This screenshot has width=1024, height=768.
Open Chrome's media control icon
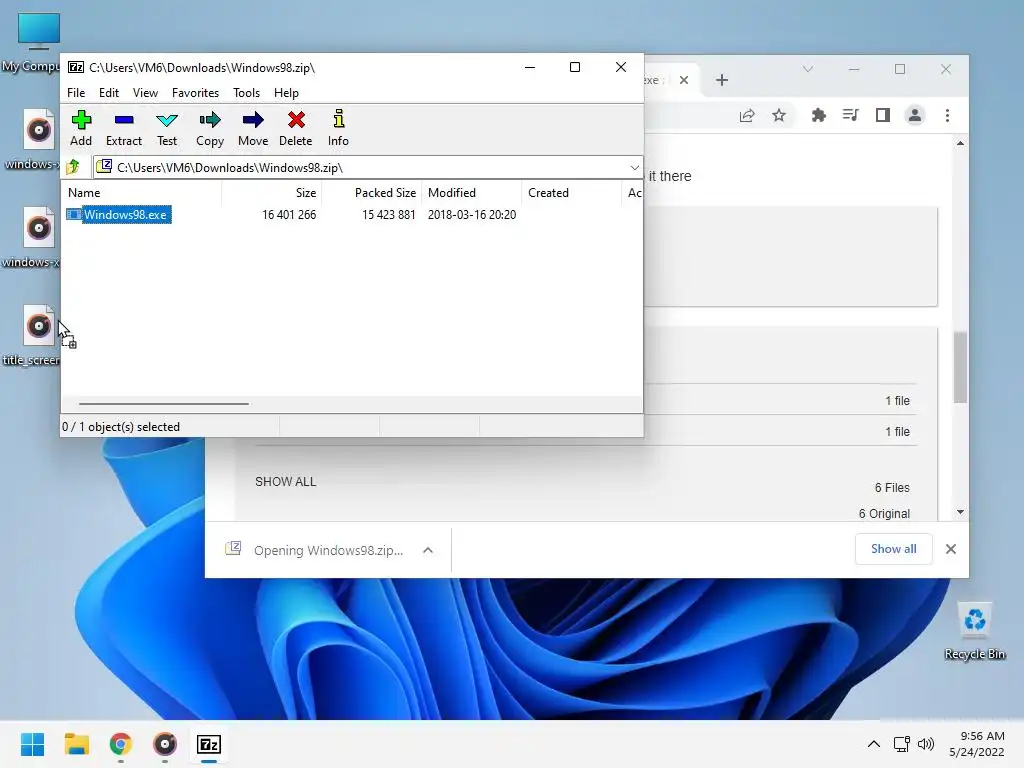(850, 116)
